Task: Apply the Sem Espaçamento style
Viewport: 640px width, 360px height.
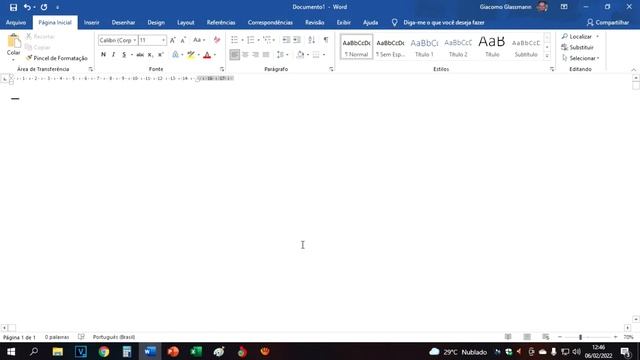Action: (x=390, y=47)
